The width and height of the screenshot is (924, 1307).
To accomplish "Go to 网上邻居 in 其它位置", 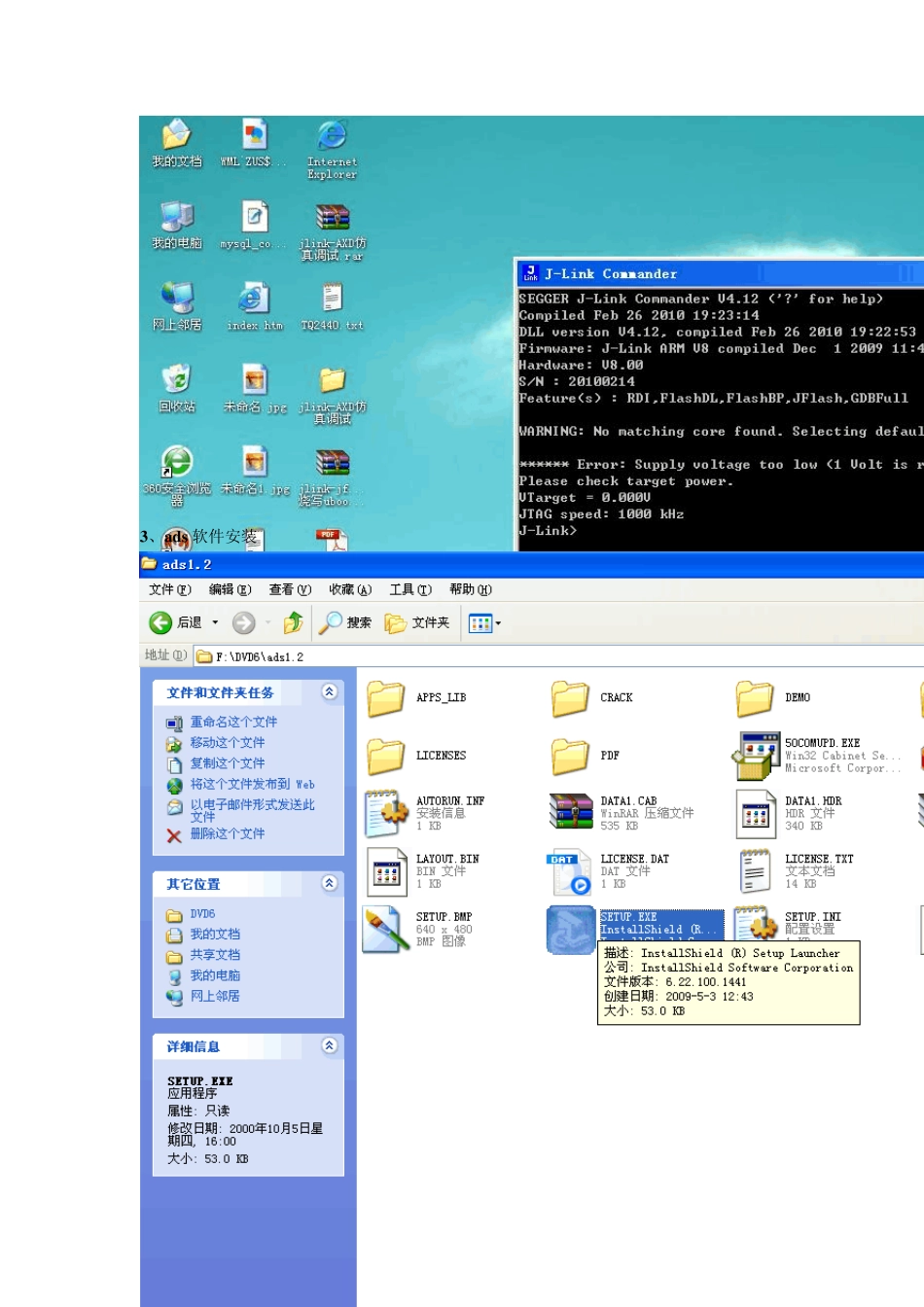I will pyautogui.click(x=215, y=996).
